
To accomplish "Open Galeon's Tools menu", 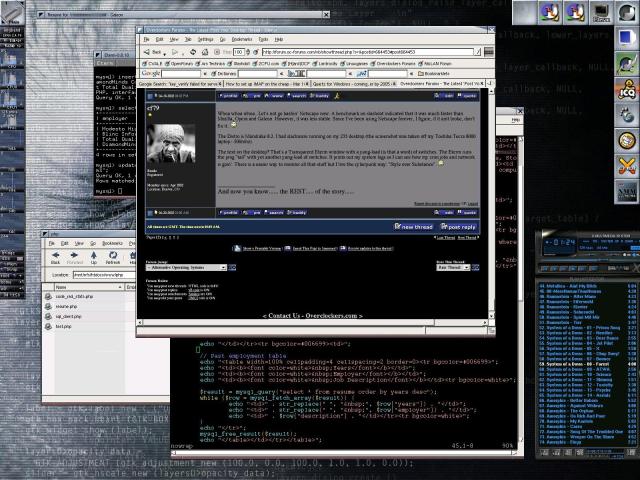I will coord(263,39).
